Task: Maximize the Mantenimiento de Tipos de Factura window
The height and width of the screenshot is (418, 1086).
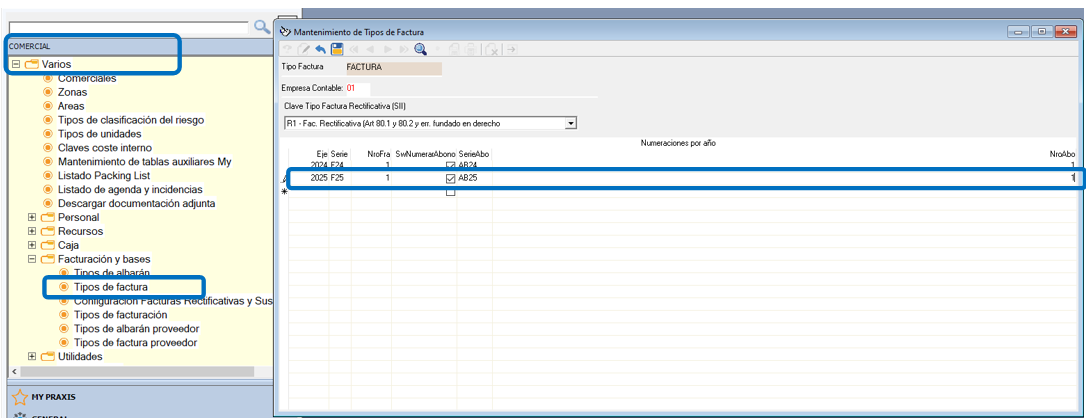Action: coord(1041,31)
